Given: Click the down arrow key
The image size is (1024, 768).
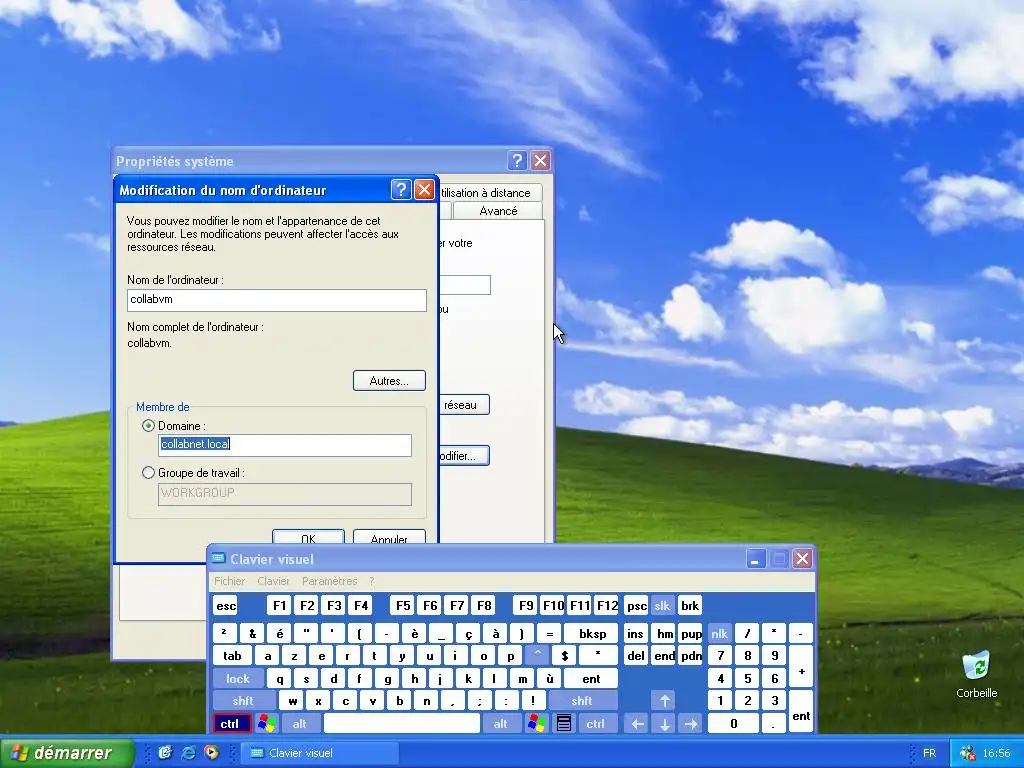Looking at the screenshot, I should (x=664, y=724).
